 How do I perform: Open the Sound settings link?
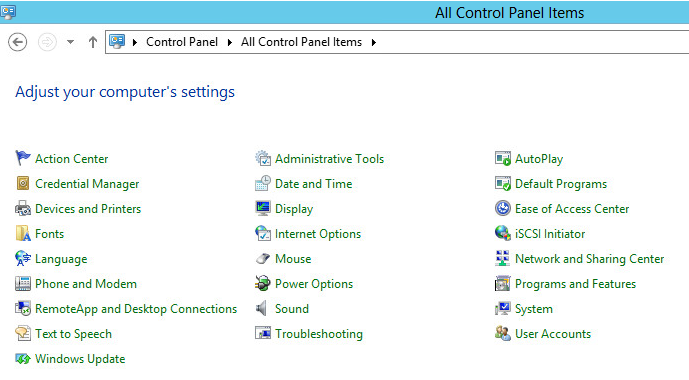click(x=292, y=309)
